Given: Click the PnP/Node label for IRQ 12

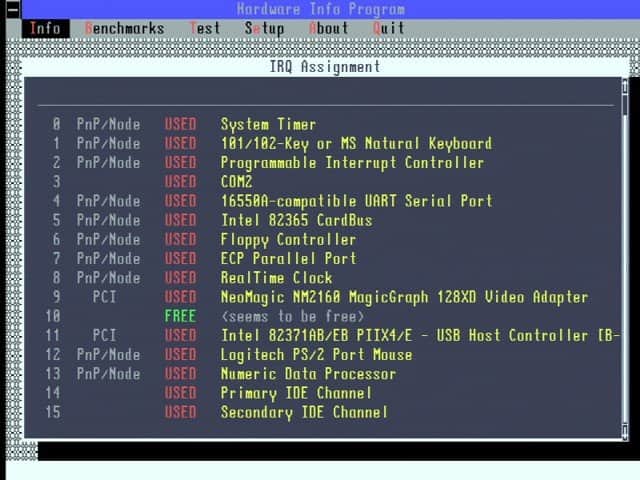Looking at the screenshot, I should 109,355.
